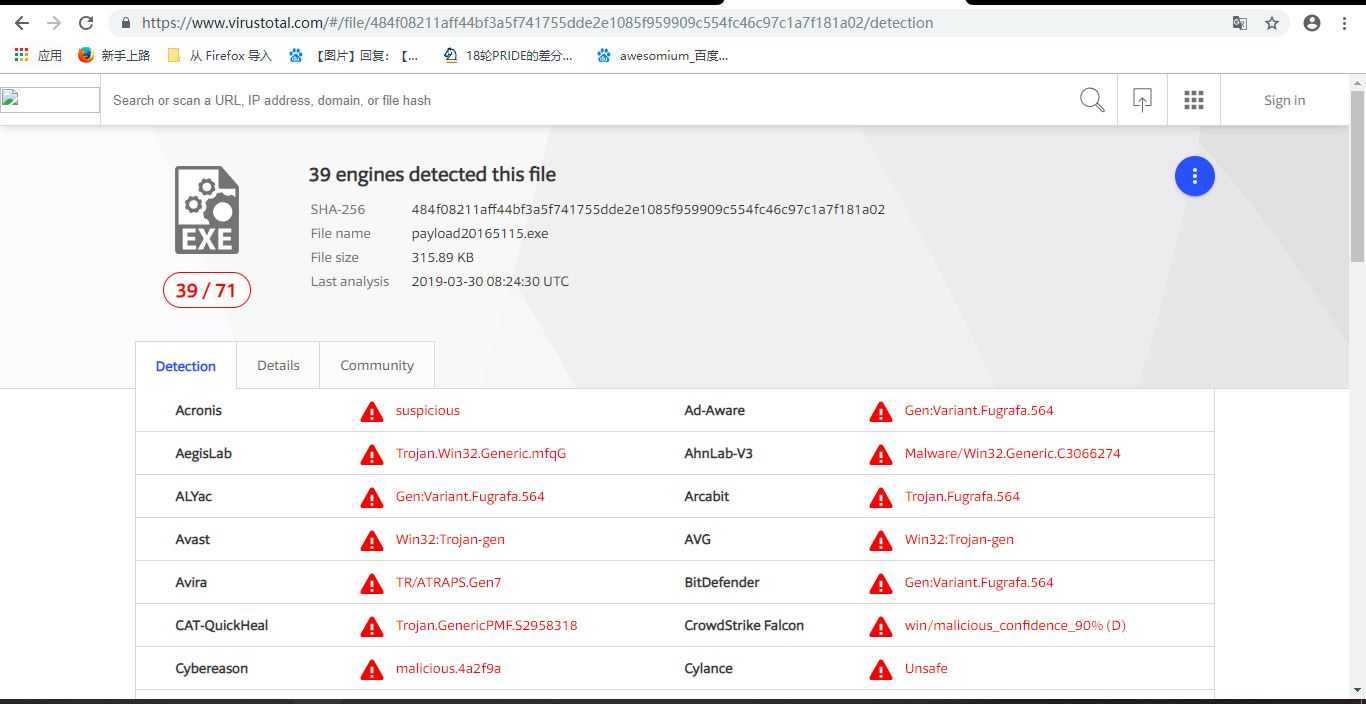Viewport: 1366px width, 704px height.
Task: Click win/malicious_confidence_90% (D) result
Action: point(1015,625)
